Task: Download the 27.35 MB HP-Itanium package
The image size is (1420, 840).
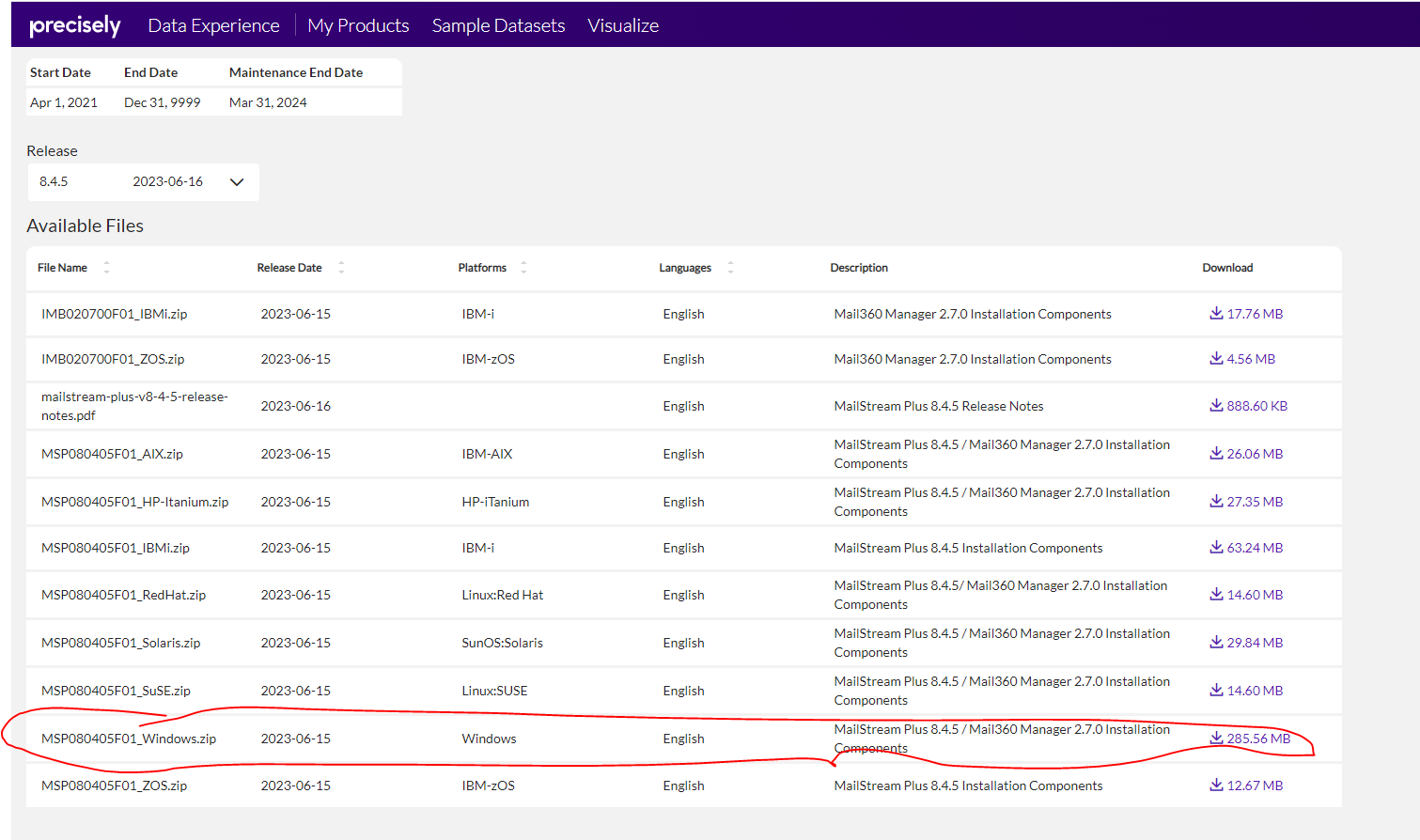Action: point(1246,502)
